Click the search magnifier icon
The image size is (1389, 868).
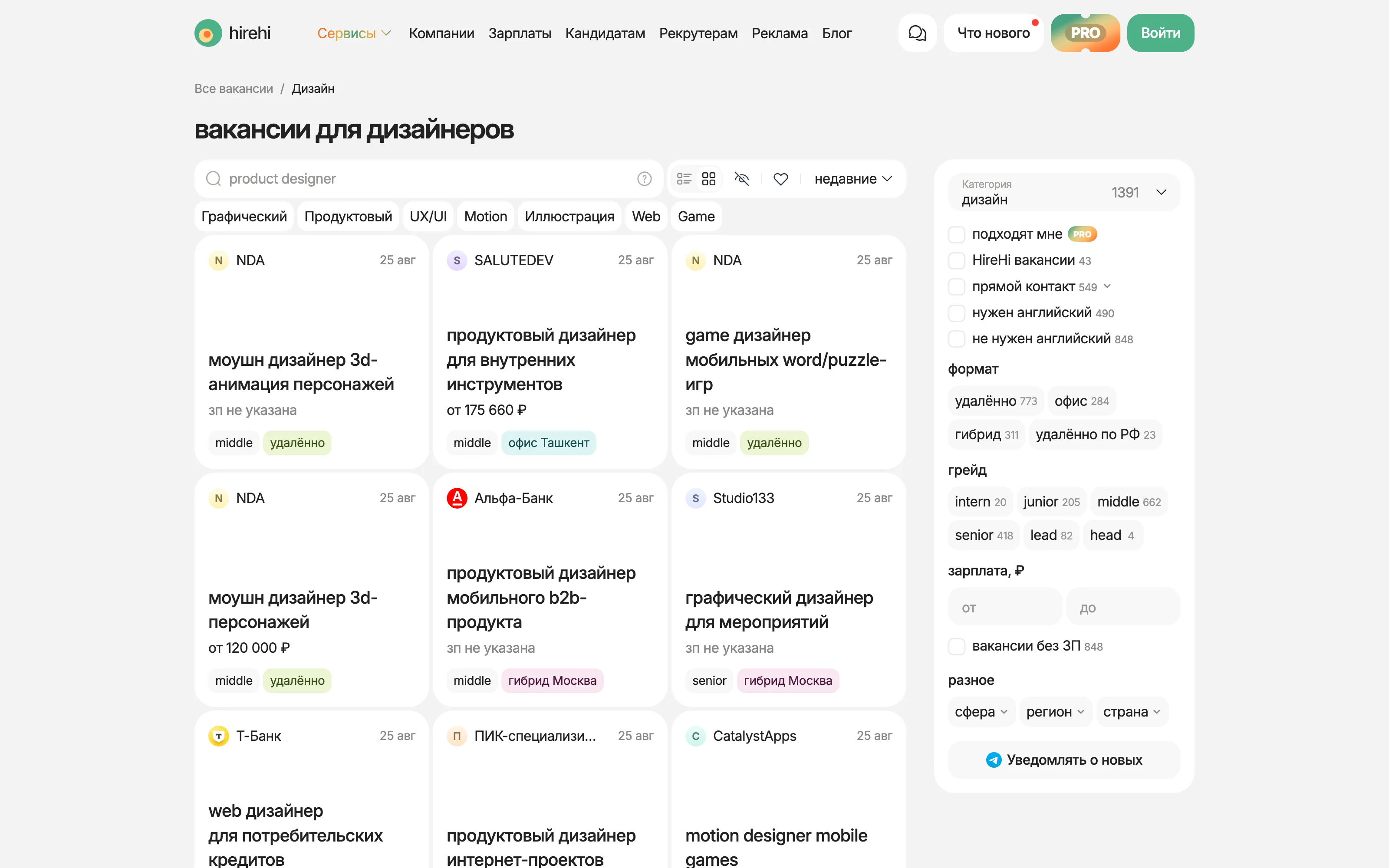(214, 178)
